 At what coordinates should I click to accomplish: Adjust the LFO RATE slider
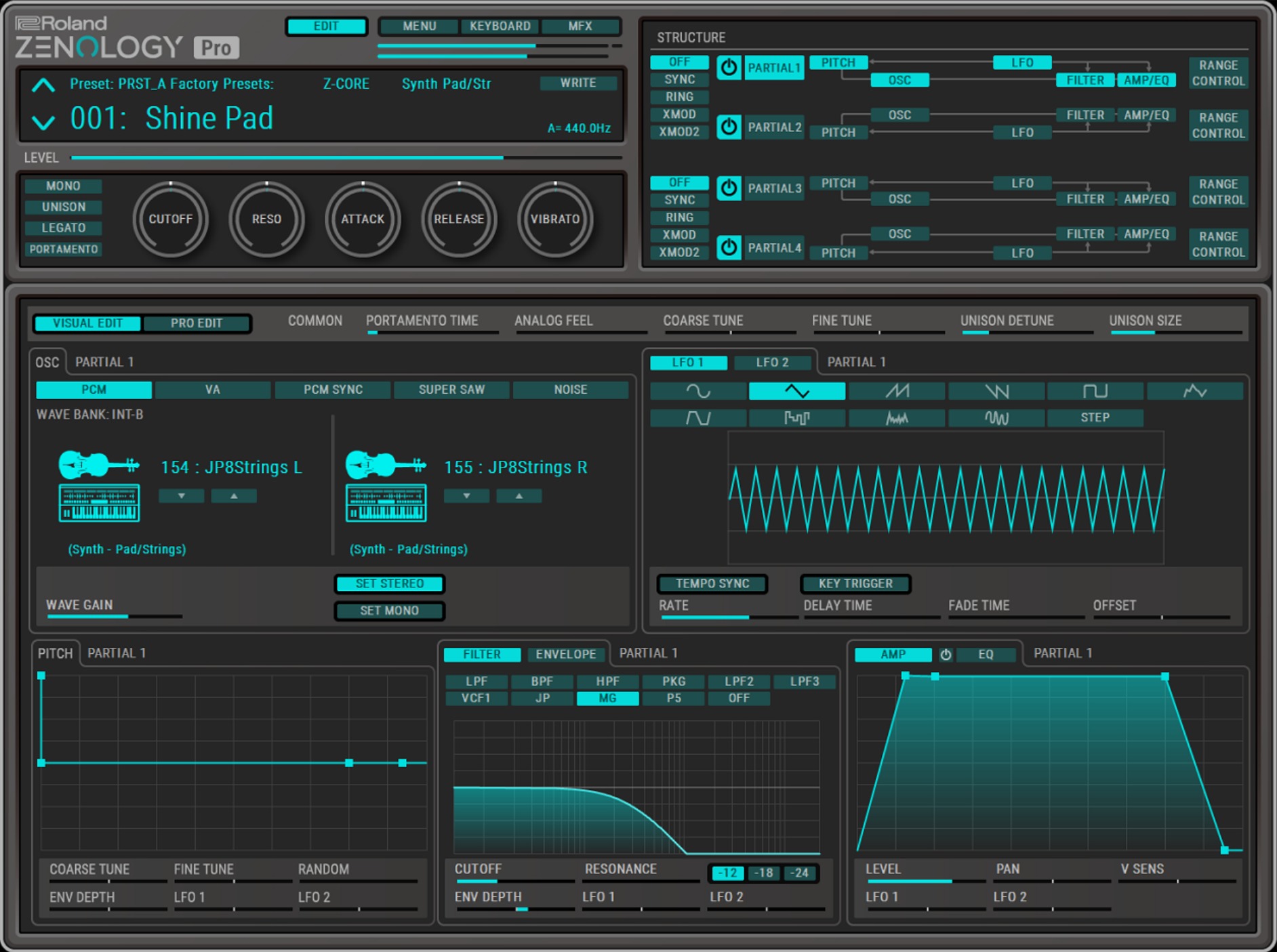pos(729,617)
